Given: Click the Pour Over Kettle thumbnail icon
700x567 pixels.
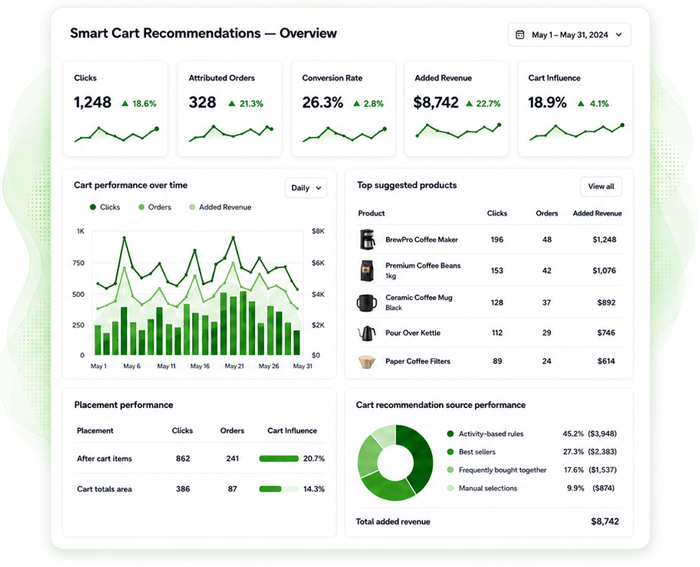Looking at the screenshot, I should (367, 333).
